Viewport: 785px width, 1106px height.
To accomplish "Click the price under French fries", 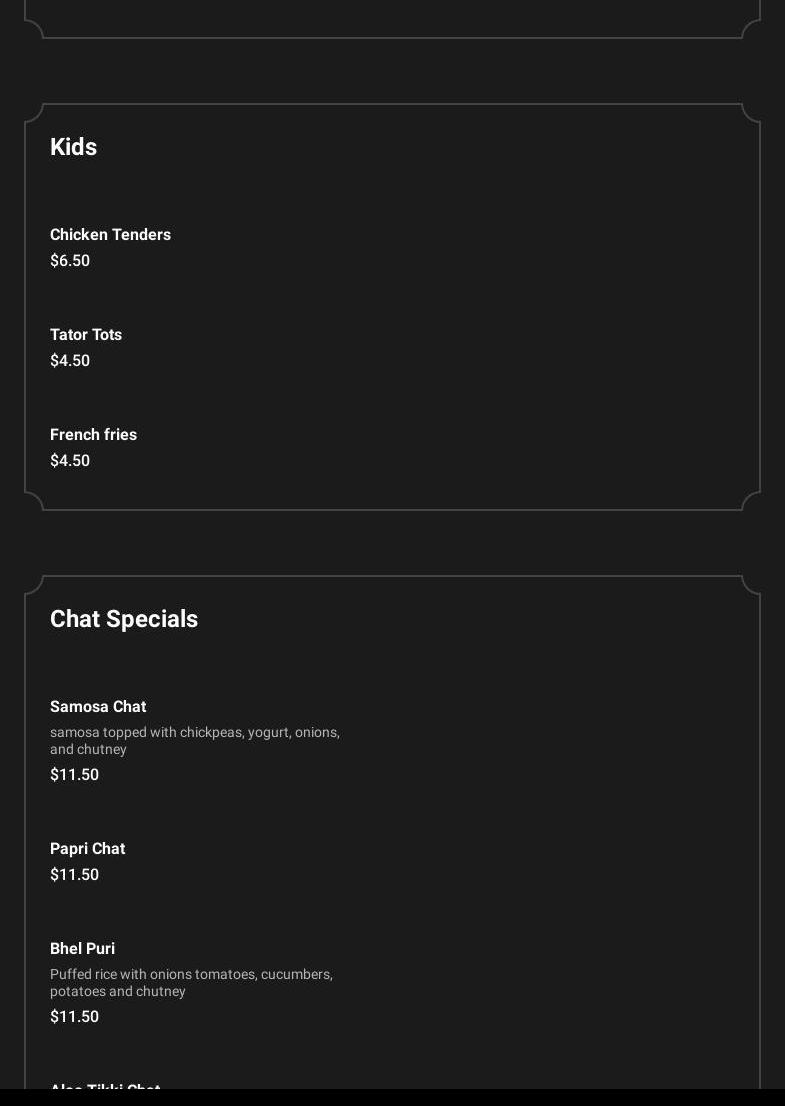I will 70,461.
